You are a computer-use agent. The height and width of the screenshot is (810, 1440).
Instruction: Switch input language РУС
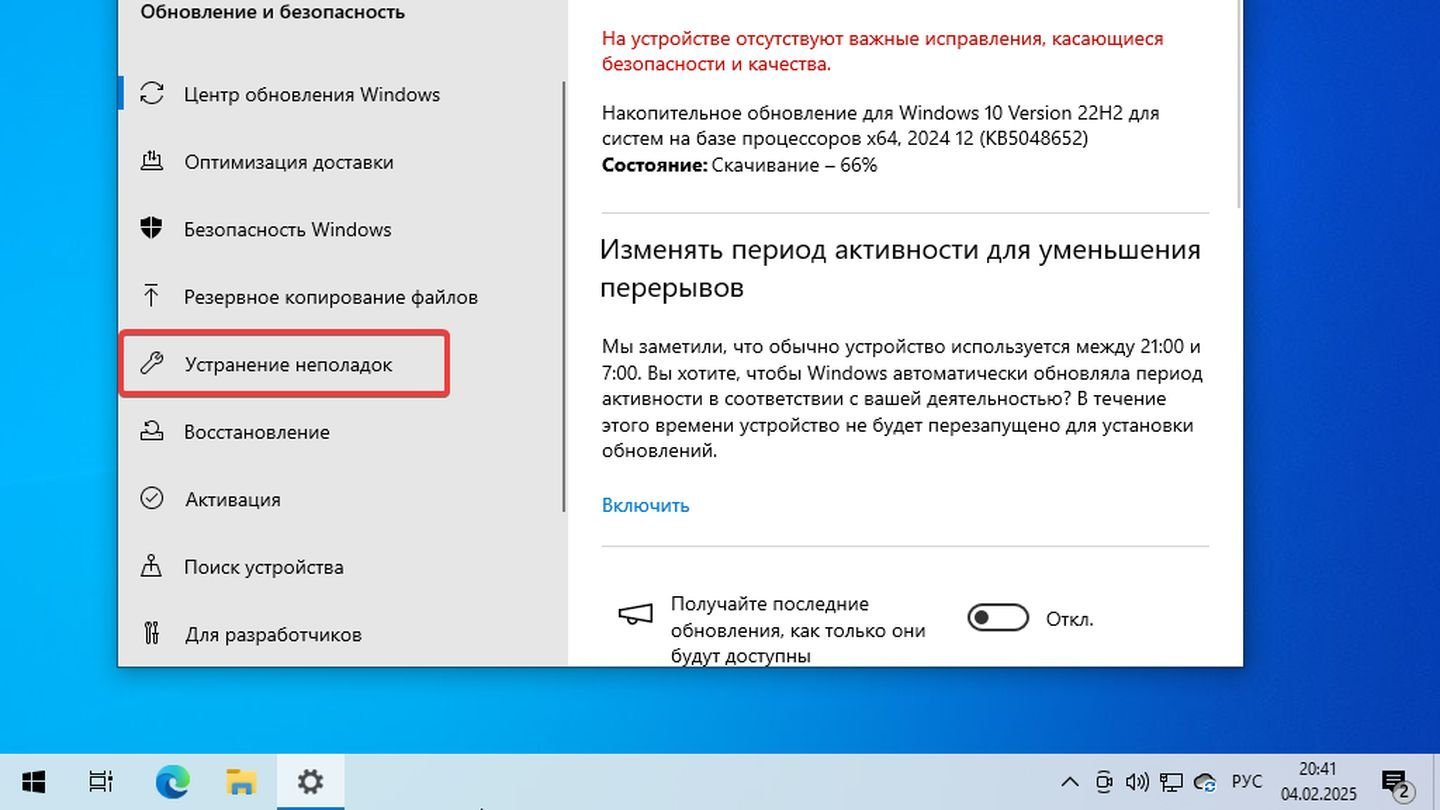pos(1246,782)
